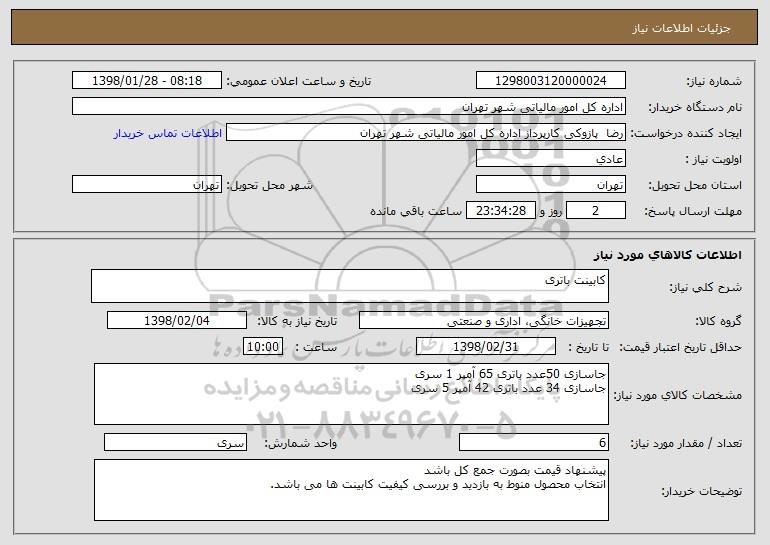Click the public announcement date field
The image size is (770, 545).
147,80
